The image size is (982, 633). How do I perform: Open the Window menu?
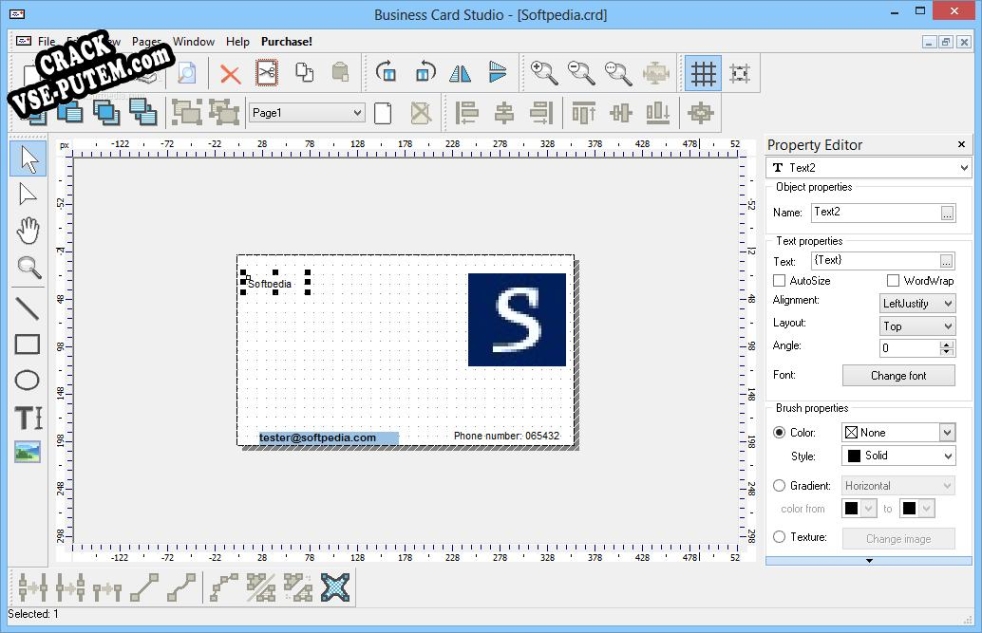tap(194, 41)
